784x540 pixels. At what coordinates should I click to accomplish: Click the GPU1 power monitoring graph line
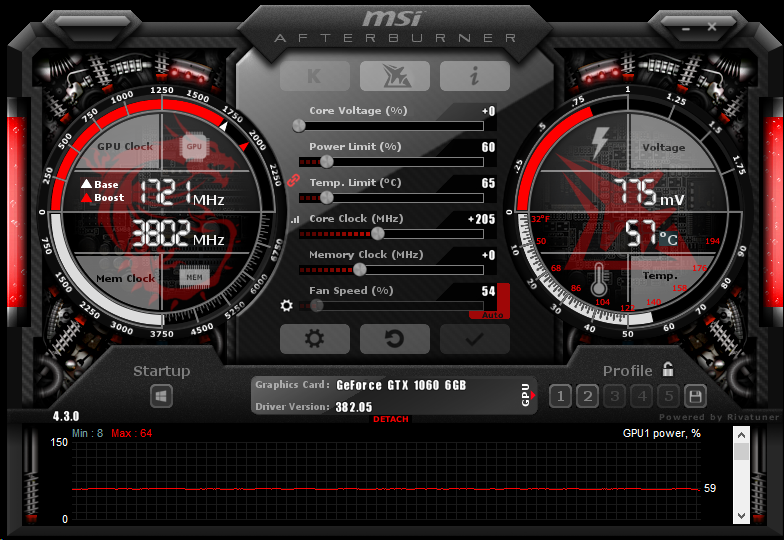pyautogui.click(x=386, y=488)
